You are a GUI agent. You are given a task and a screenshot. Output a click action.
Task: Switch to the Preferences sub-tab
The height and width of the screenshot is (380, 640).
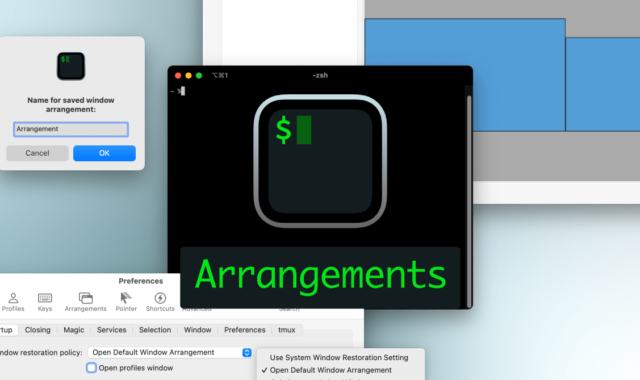point(244,330)
